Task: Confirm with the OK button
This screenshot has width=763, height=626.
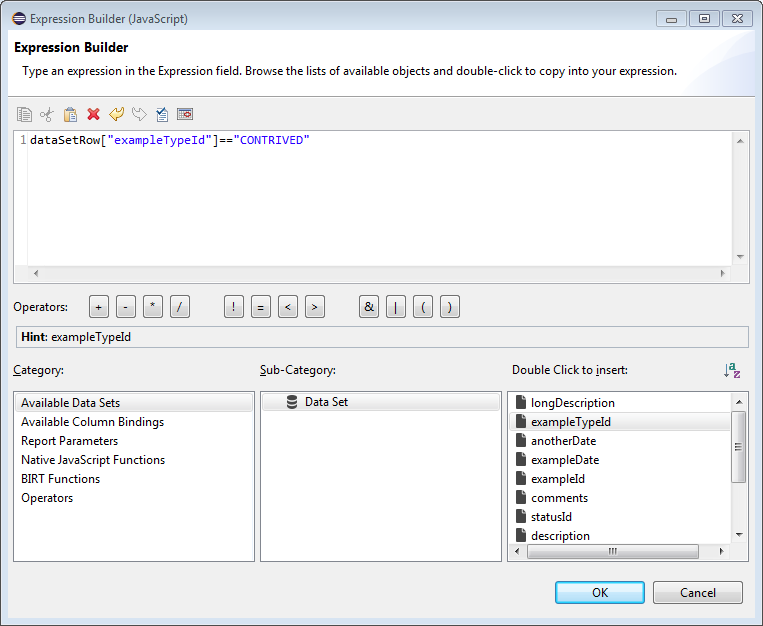Action: coord(600,592)
